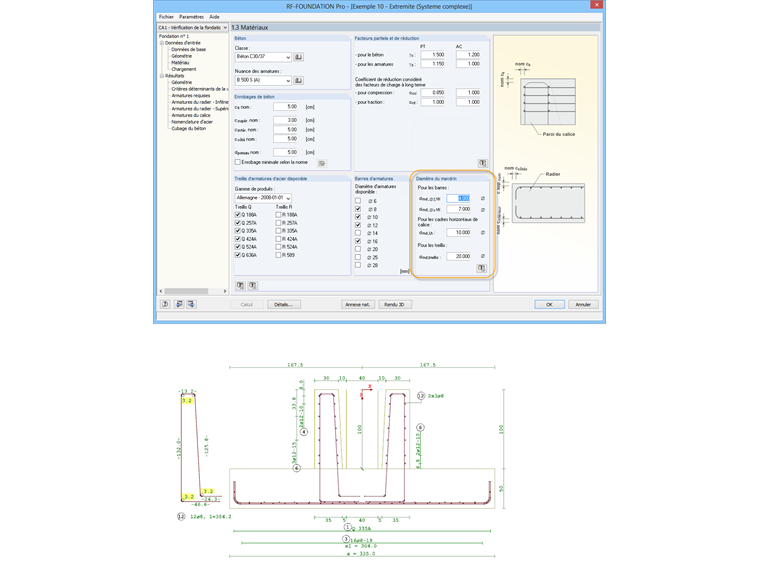The width and height of the screenshot is (760, 570).
Task: Click the help icon at bottom left
Action: tap(165, 304)
